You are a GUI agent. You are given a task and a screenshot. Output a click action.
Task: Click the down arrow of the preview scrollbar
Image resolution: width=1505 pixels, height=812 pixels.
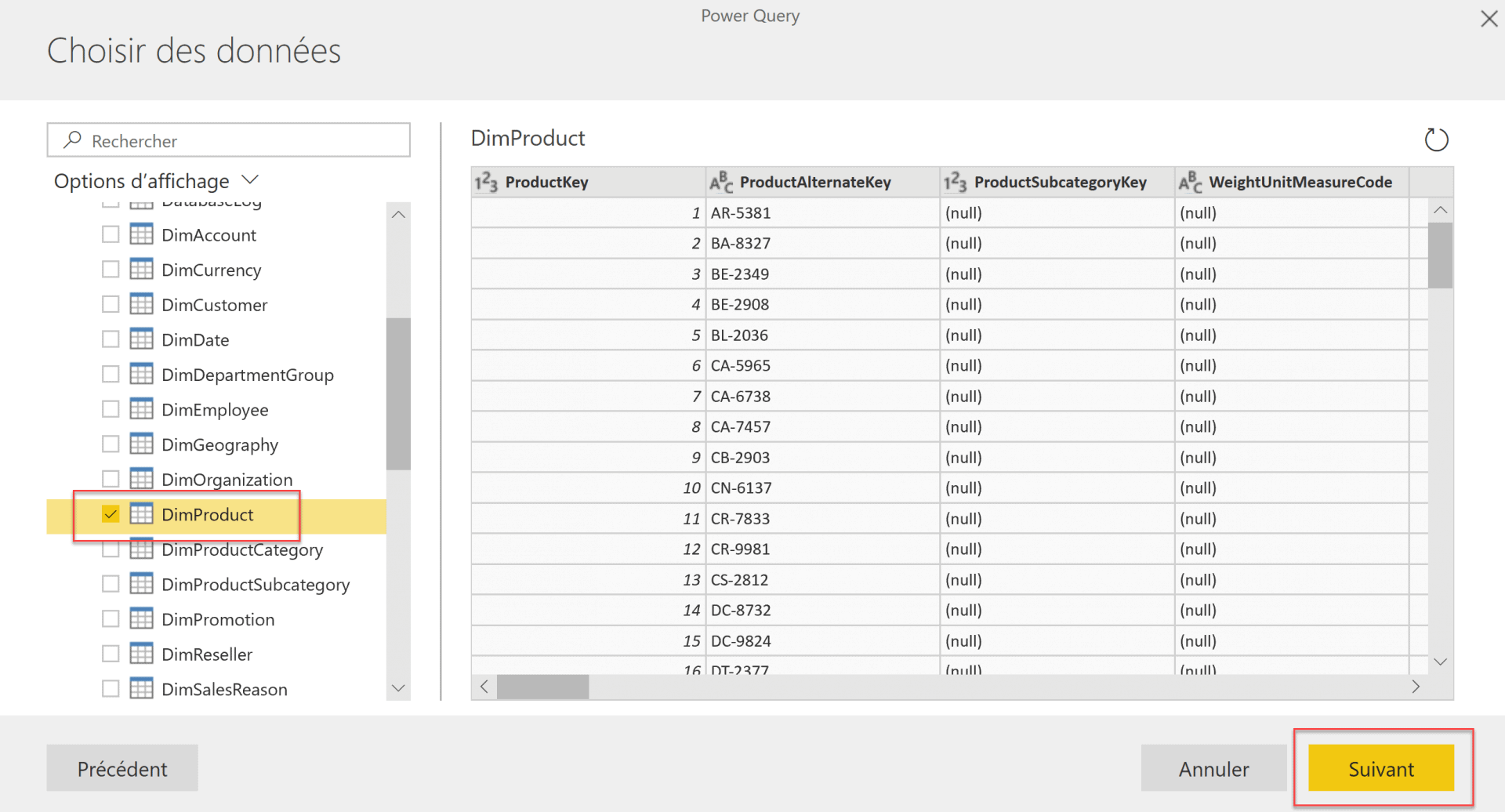click(x=1440, y=662)
